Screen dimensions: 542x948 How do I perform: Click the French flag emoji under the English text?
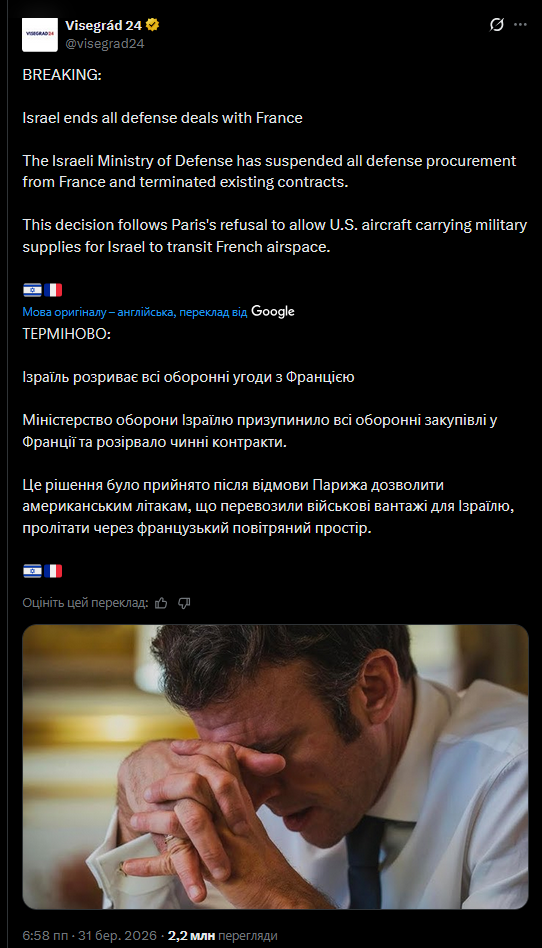tap(53, 290)
